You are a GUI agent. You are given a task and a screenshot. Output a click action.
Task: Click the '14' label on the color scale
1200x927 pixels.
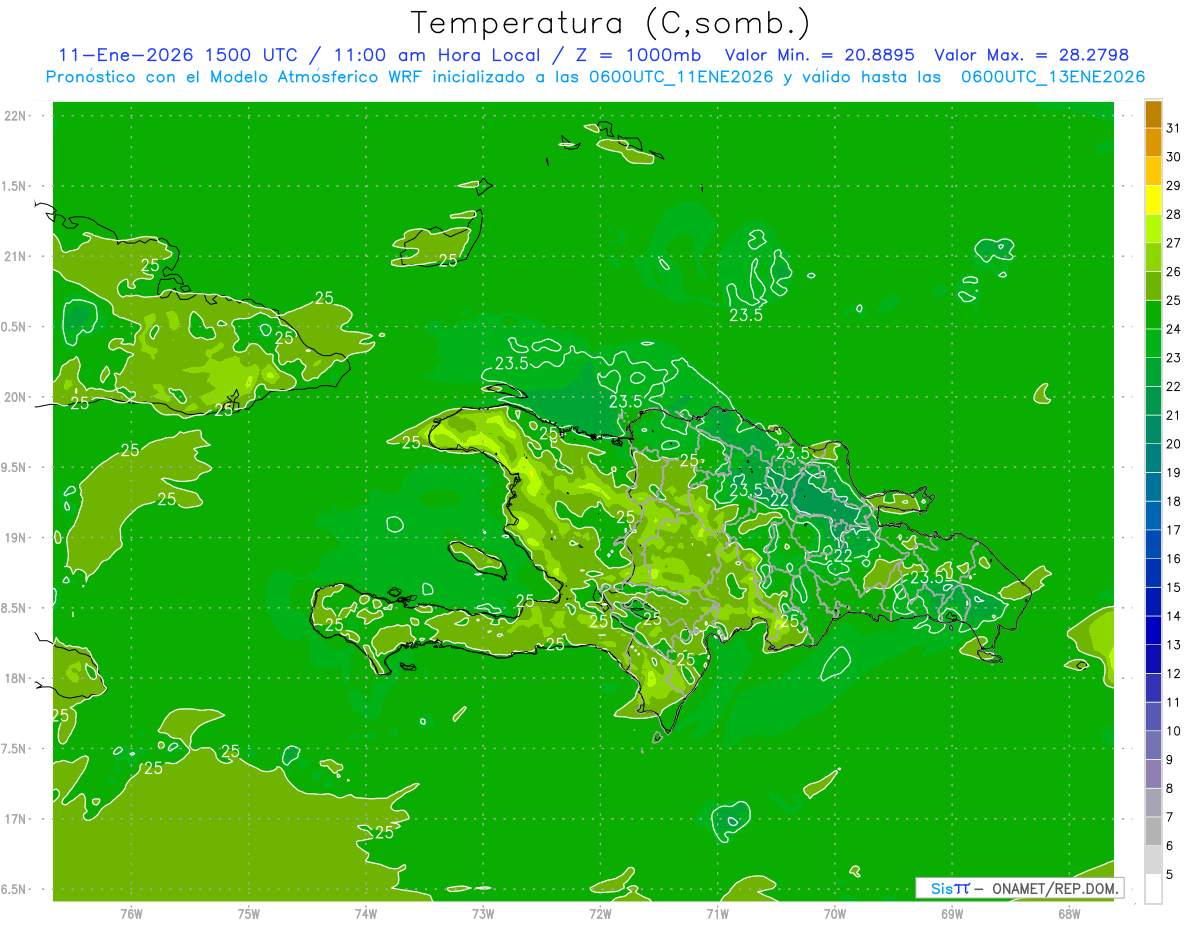(1173, 616)
